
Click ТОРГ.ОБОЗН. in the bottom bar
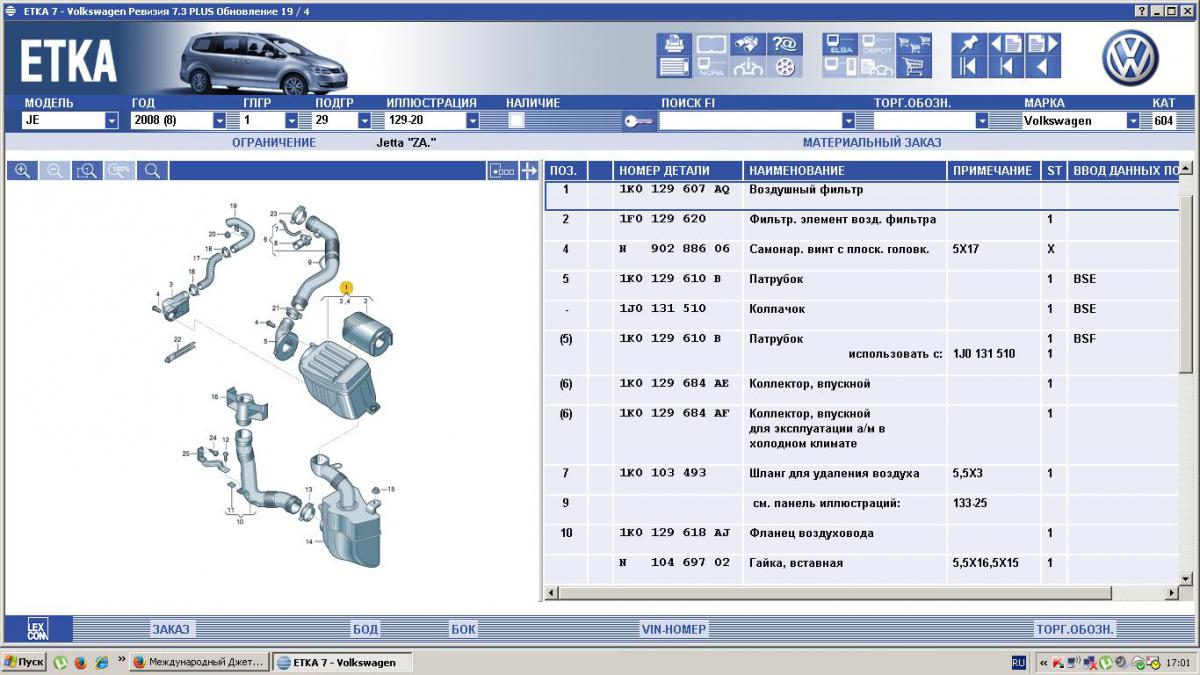[1075, 629]
